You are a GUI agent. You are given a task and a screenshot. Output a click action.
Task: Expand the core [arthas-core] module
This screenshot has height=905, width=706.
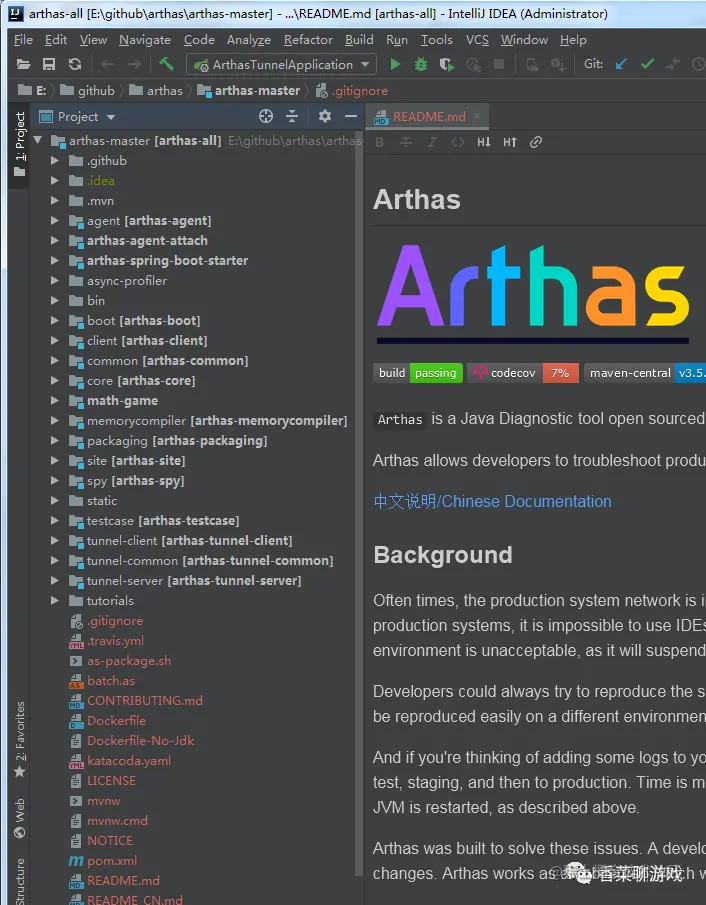click(55, 380)
